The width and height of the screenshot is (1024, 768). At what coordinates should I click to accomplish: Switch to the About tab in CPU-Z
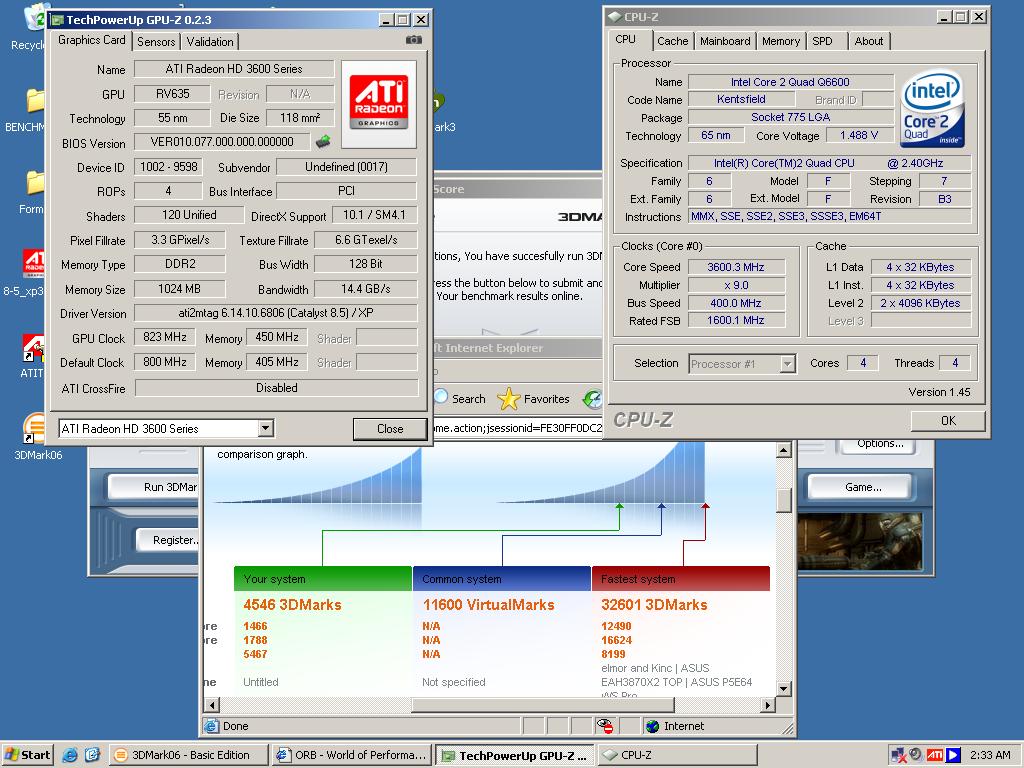click(x=869, y=41)
